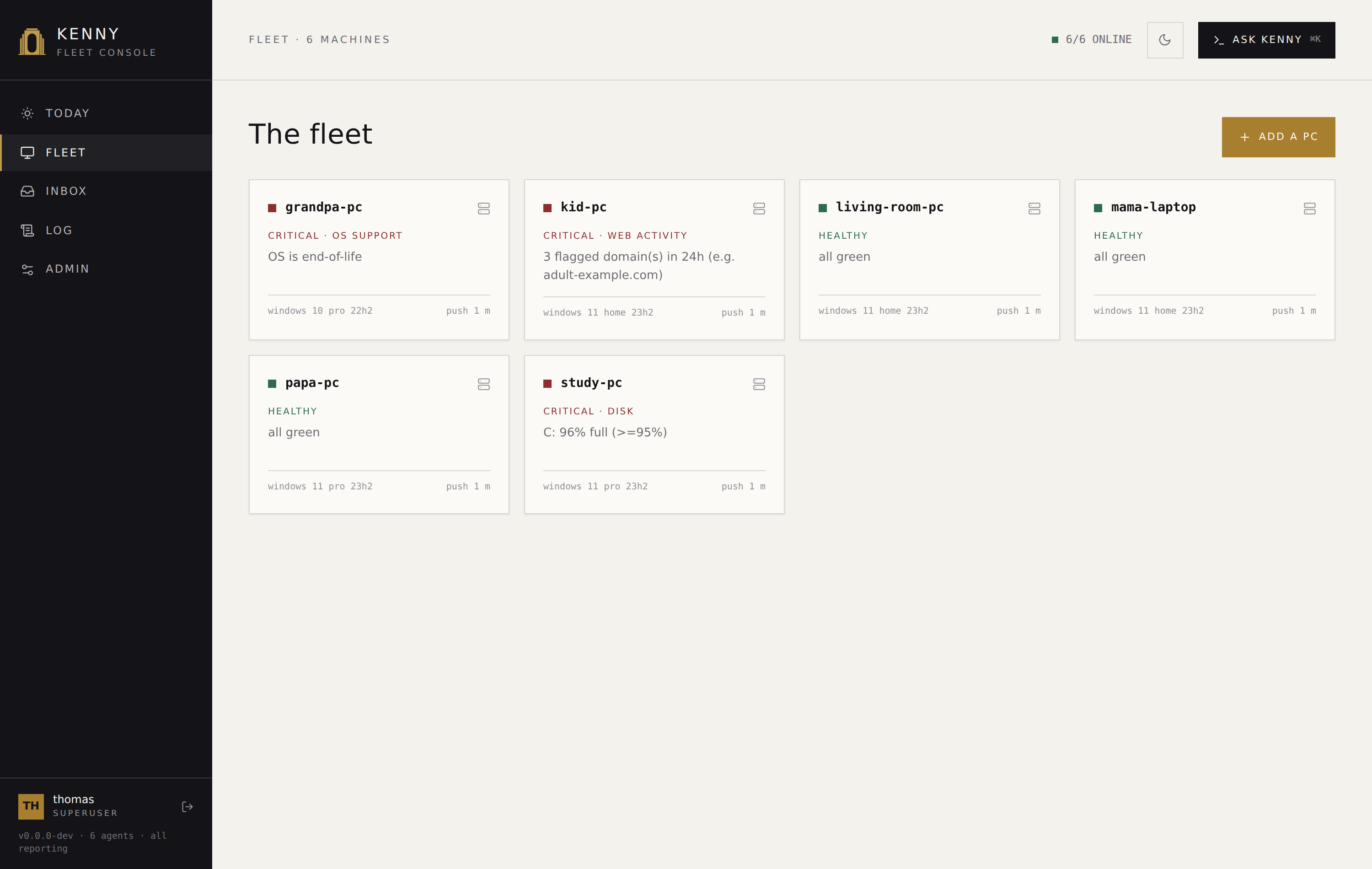
Task: Click the thomas username in sidebar
Action: (x=74, y=799)
